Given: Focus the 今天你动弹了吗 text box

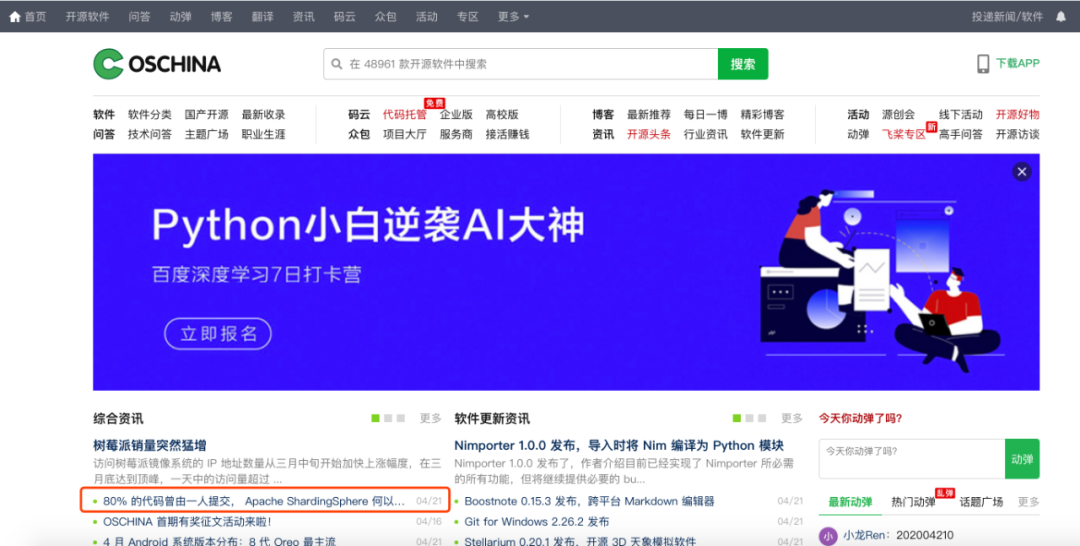Looking at the screenshot, I should tap(912, 459).
